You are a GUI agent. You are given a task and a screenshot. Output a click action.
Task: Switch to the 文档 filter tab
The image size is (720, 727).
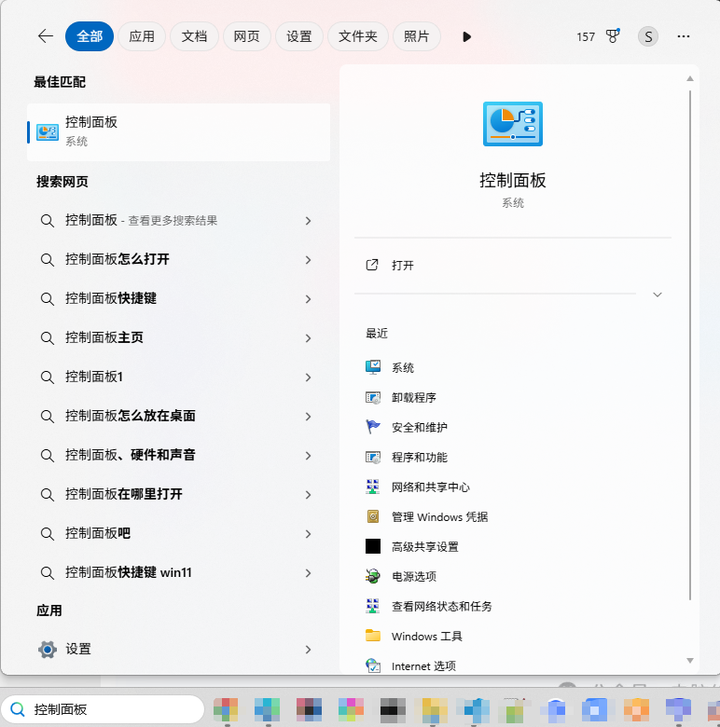[194, 36]
